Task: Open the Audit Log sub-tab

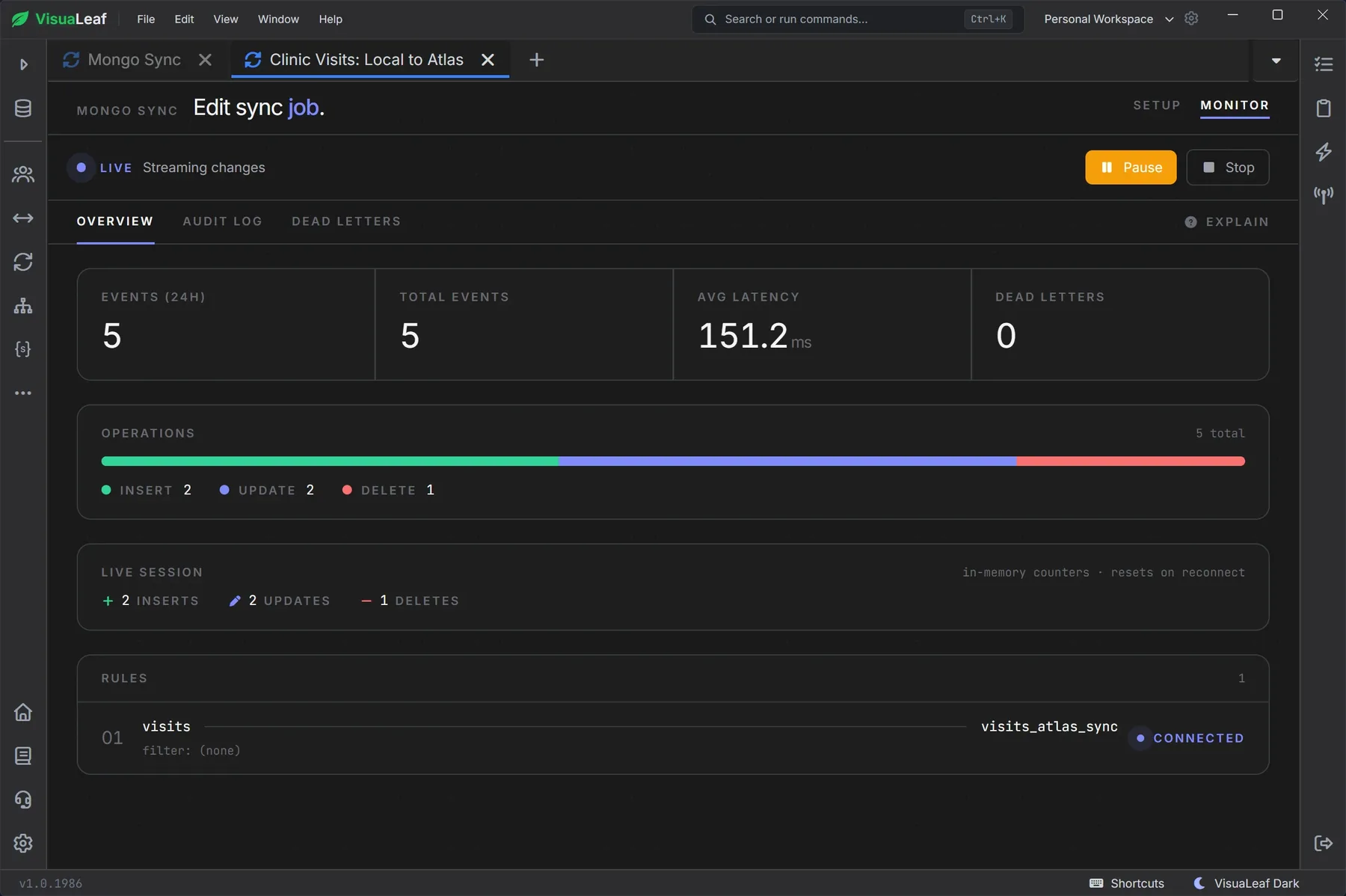Action: (223, 221)
